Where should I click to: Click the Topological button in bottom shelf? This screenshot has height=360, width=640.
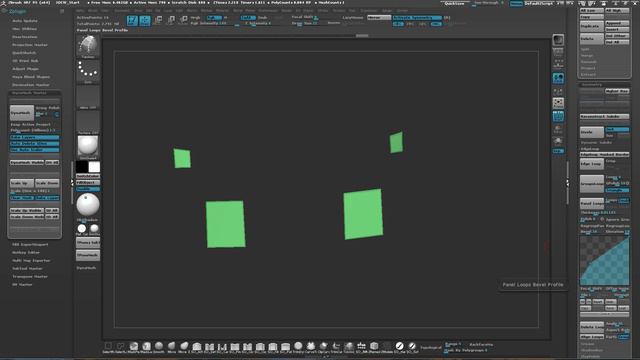coord(431,348)
